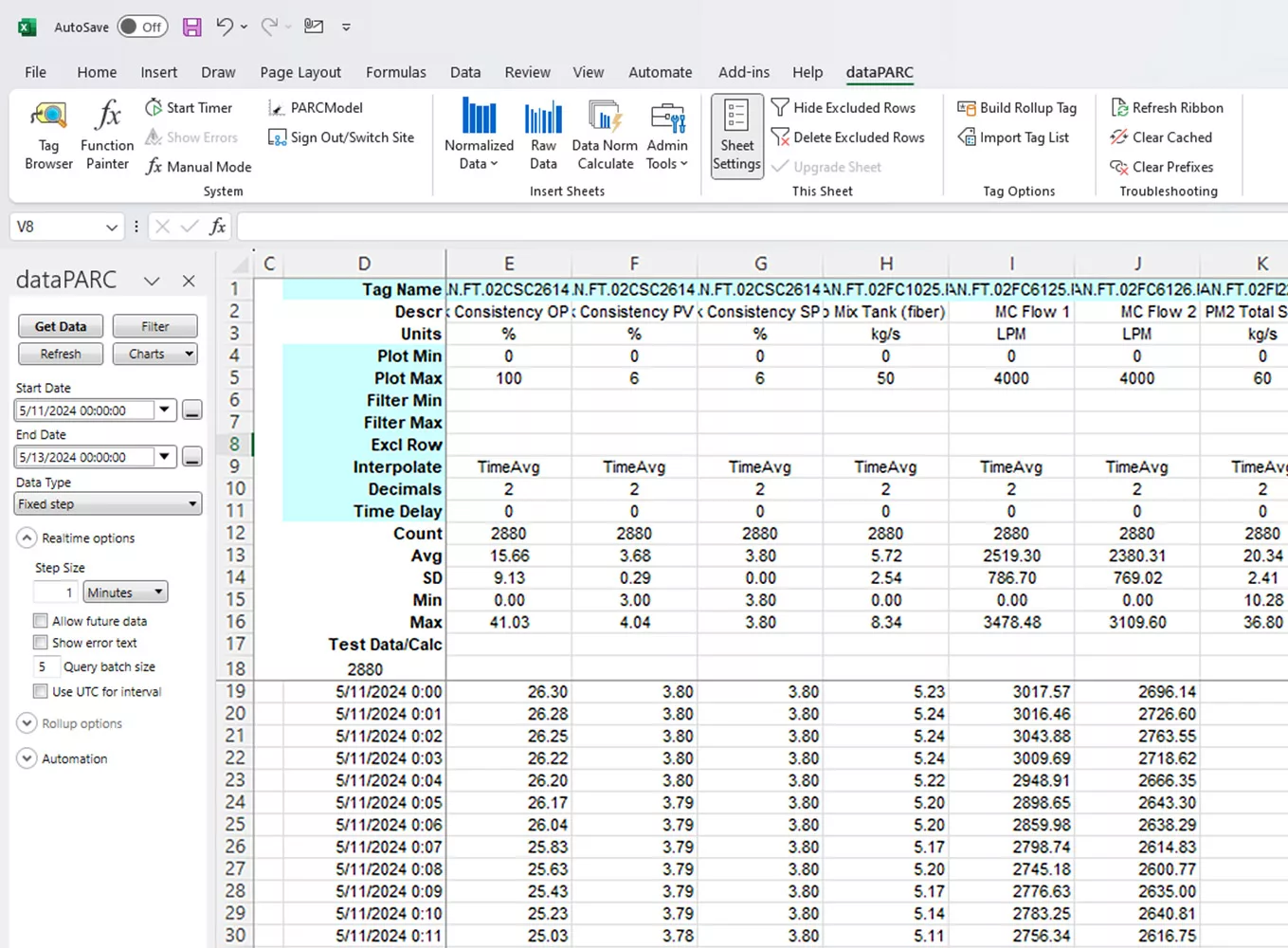1288x948 pixels.
Task: Click Start Timer in System group
Action: pos(189,108)
